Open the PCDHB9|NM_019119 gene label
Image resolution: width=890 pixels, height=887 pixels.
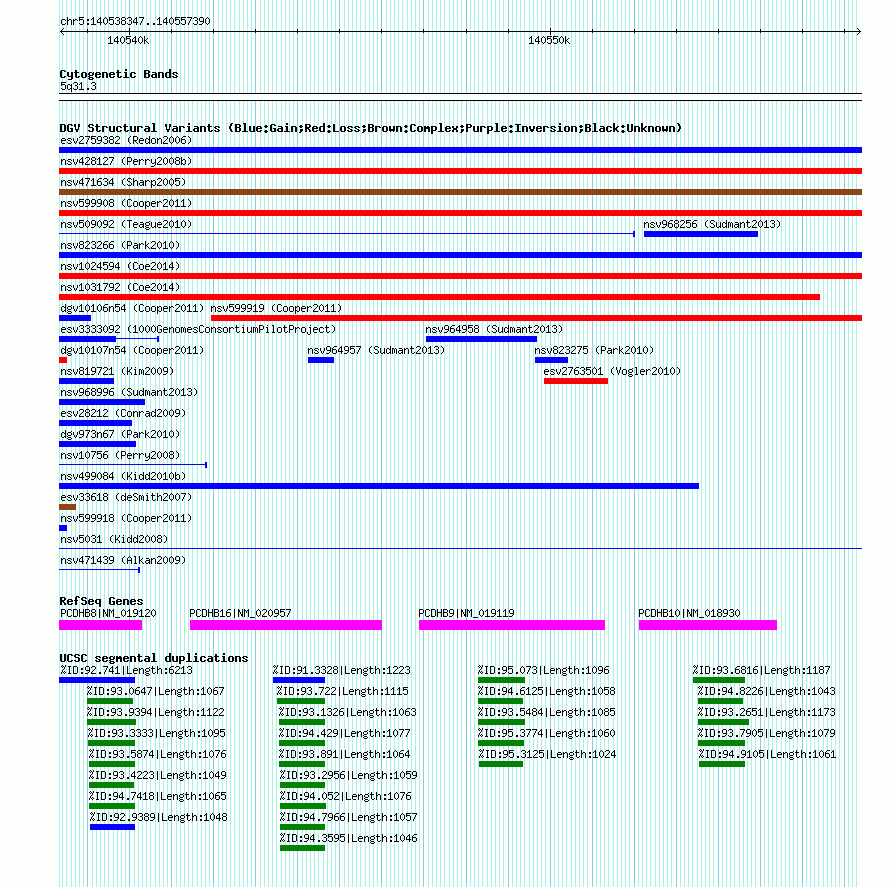[x=466, y=613]
